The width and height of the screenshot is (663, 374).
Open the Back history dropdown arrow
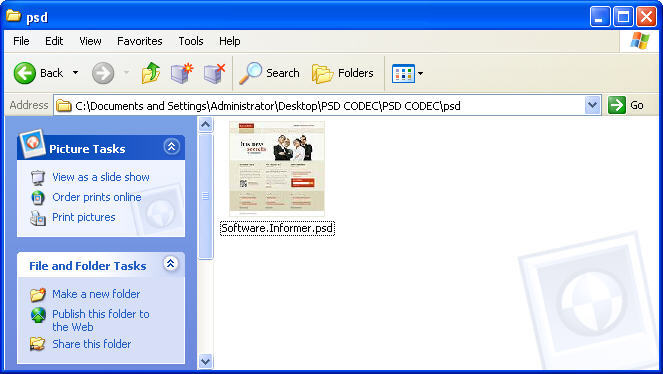(75, 73)
